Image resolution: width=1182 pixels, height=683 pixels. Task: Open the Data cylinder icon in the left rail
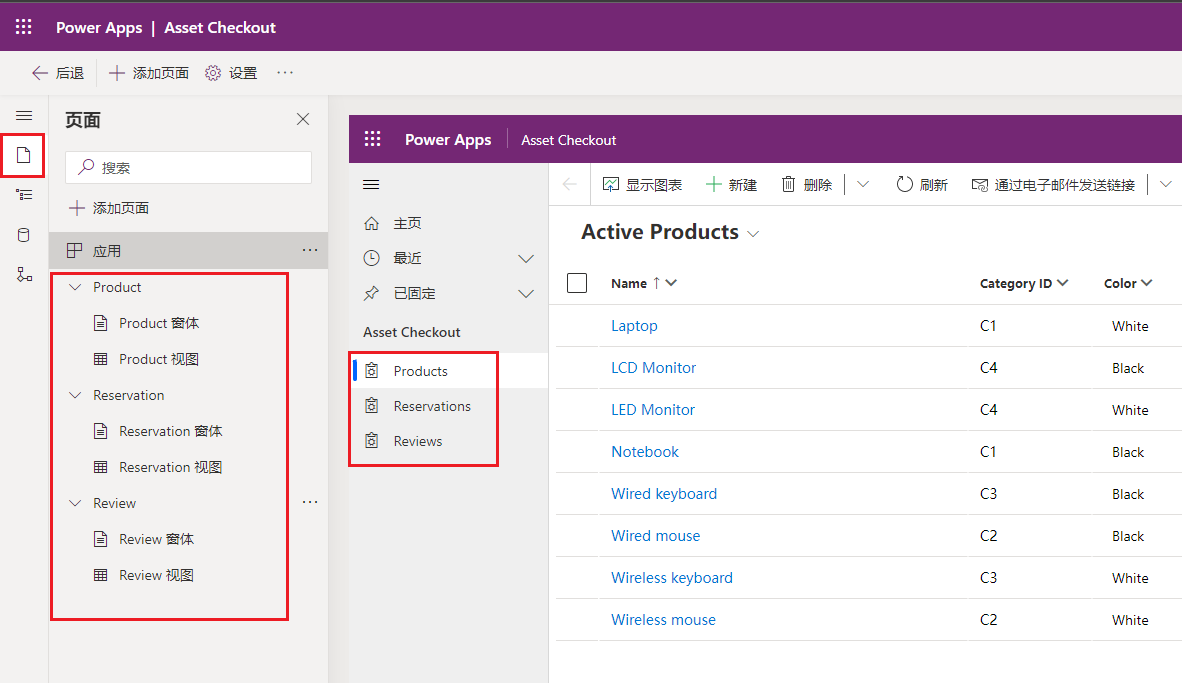(x=24, y=235)
